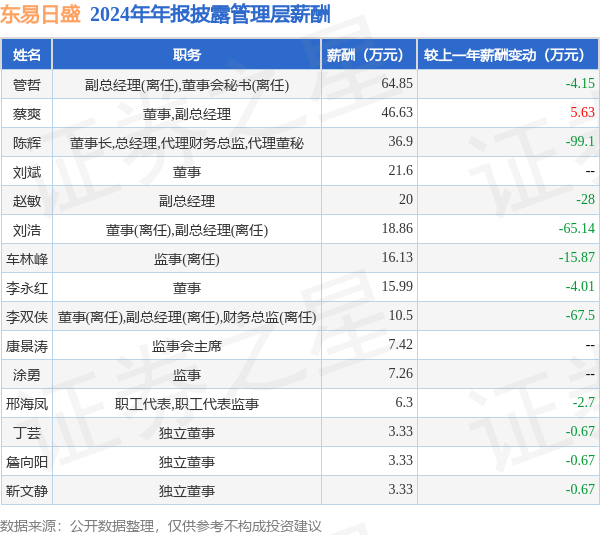This screenshot has width=600, height=535.
Task: Select the name 李永红
Action: [27, 288]
